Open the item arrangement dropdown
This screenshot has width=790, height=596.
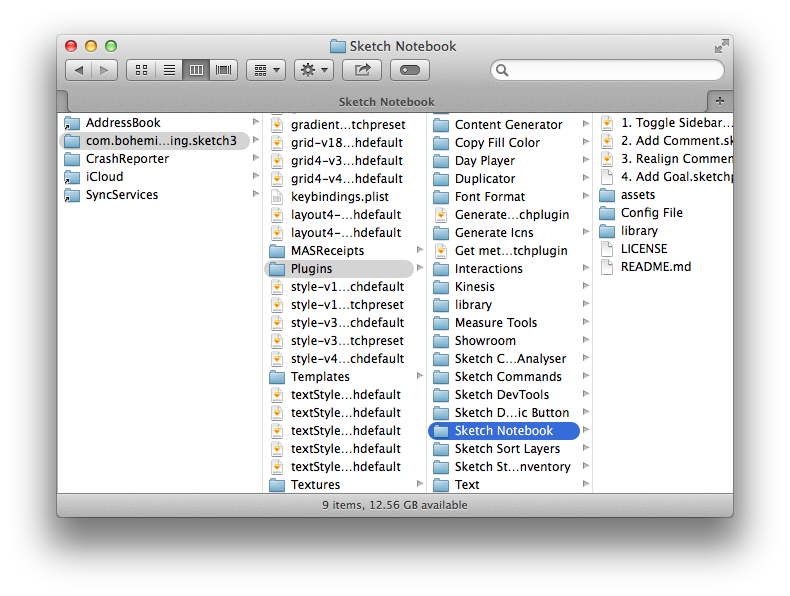pyautogui.click(x=266, y=70)
